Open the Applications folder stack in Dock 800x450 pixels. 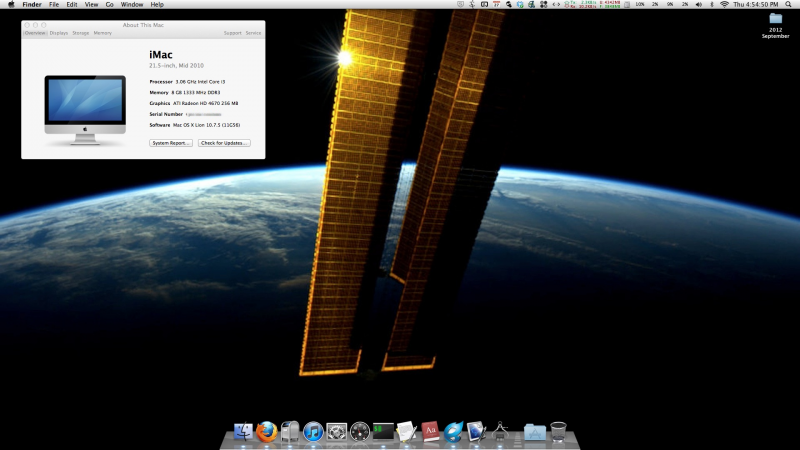535,433
